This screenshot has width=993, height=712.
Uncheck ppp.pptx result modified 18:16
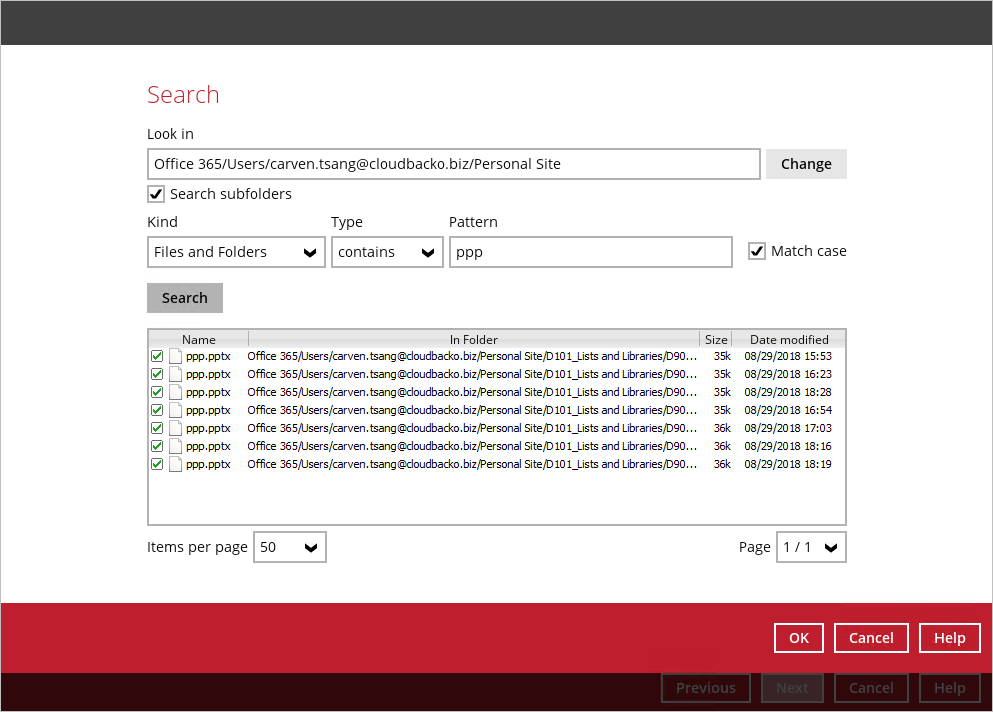[157, 446]
